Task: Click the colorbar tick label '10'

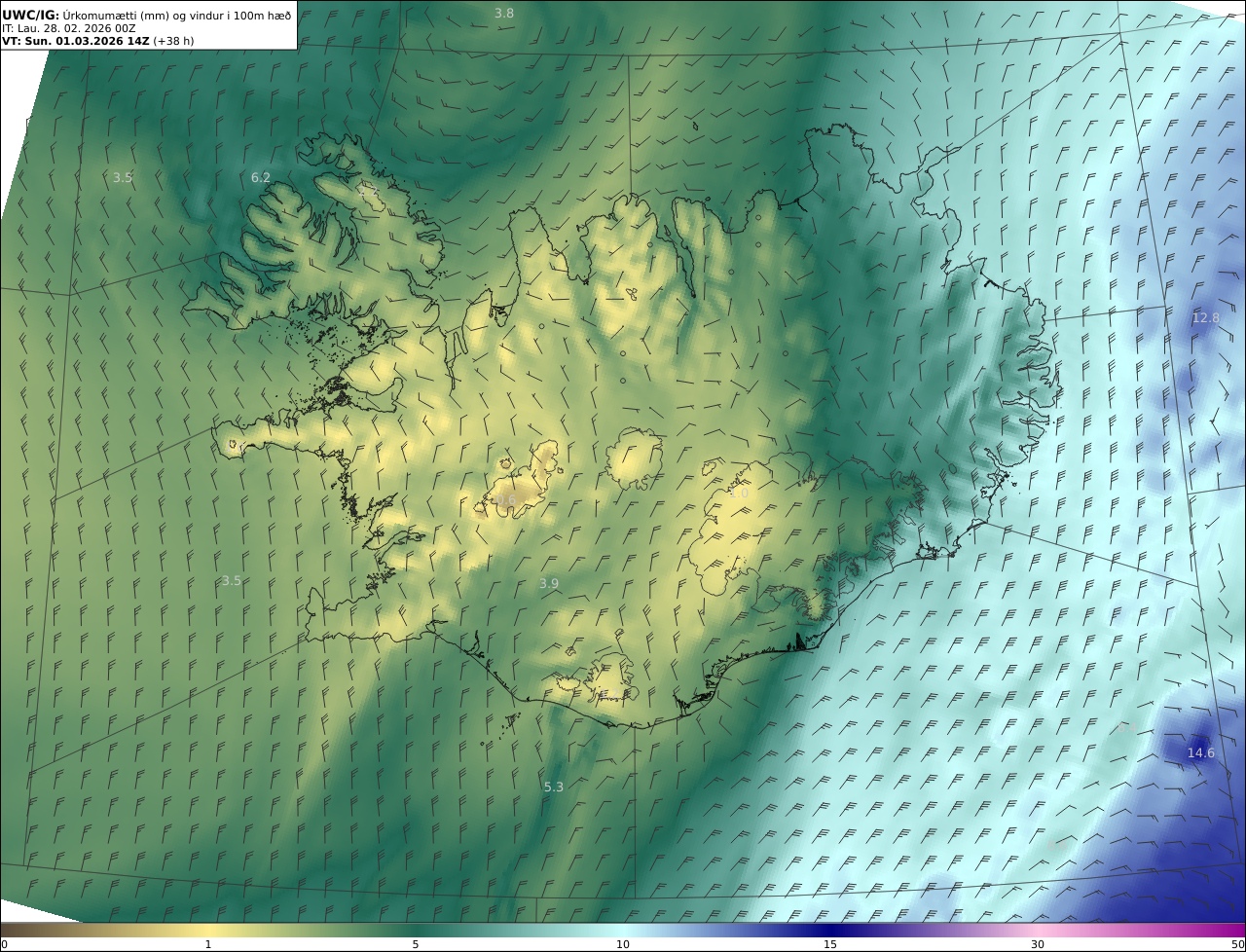Action: (x=623, y=944)
